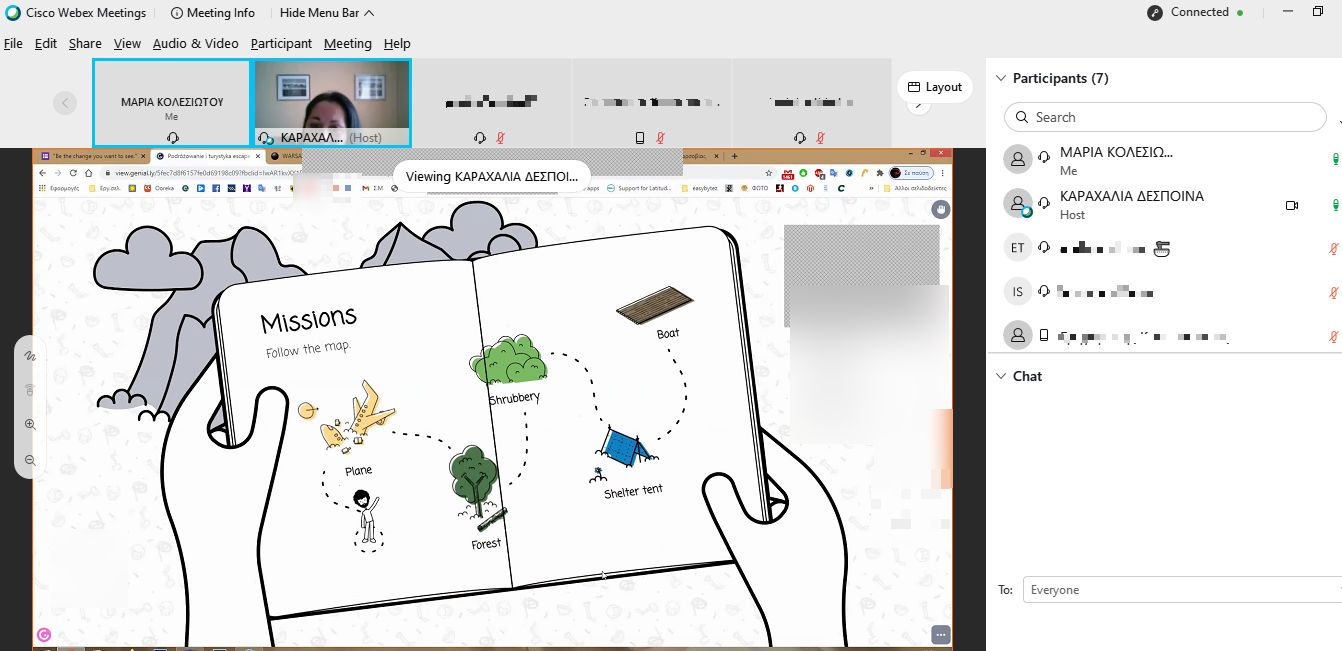This screenshot has width=1342, height=651.
Task: Open the Participant menu
Action: [281, 43]
